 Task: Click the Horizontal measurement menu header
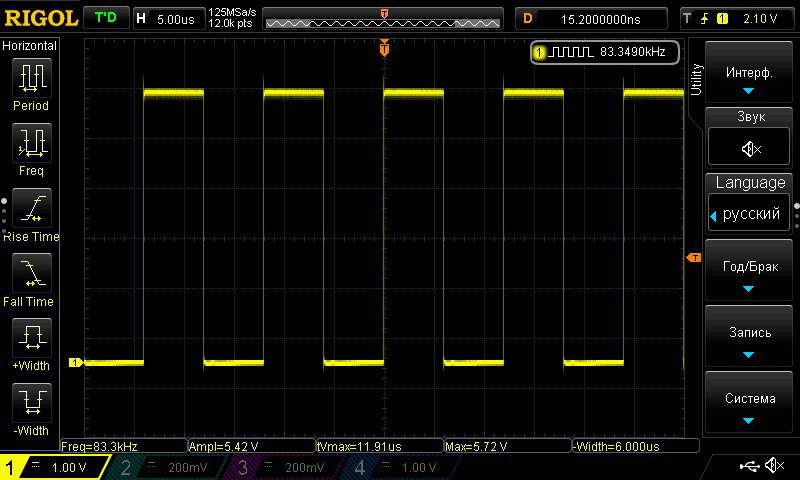(30, 45)
